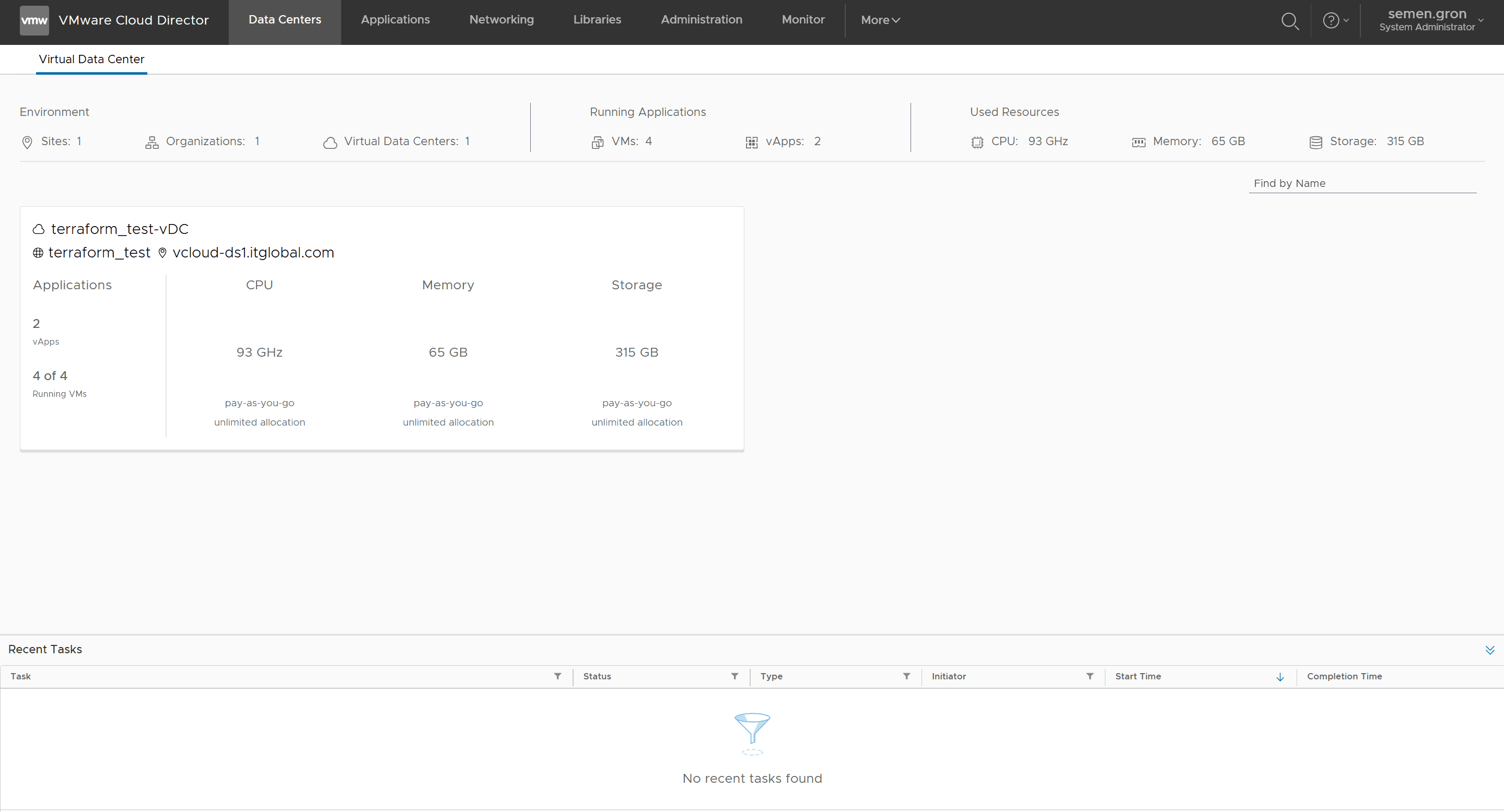Click the terraform_test organization name
Viewport: 1504px width, 812px height.
(99, 253)
